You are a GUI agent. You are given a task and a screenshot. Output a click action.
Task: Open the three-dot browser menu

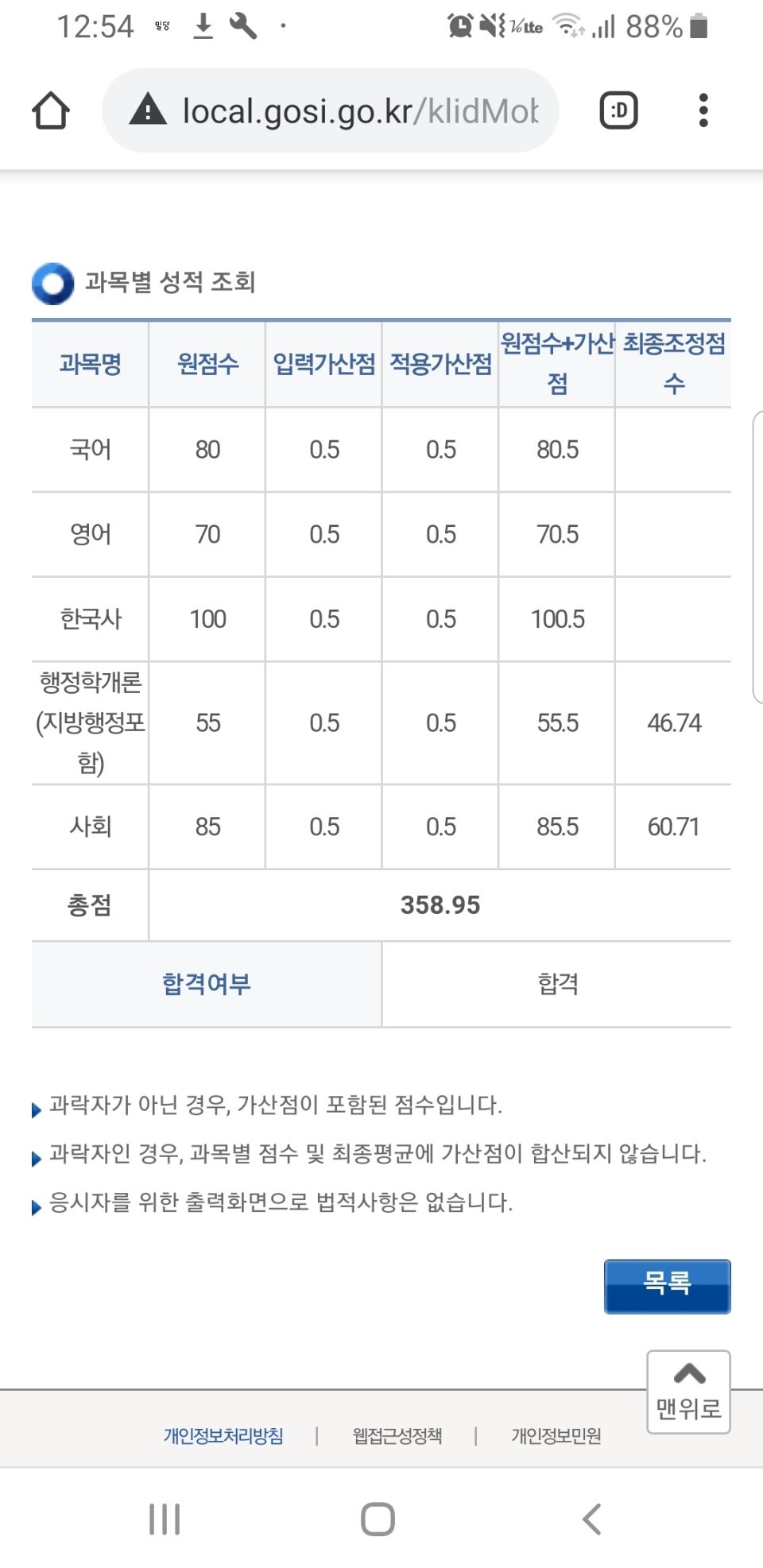click(x=703, y=110)
